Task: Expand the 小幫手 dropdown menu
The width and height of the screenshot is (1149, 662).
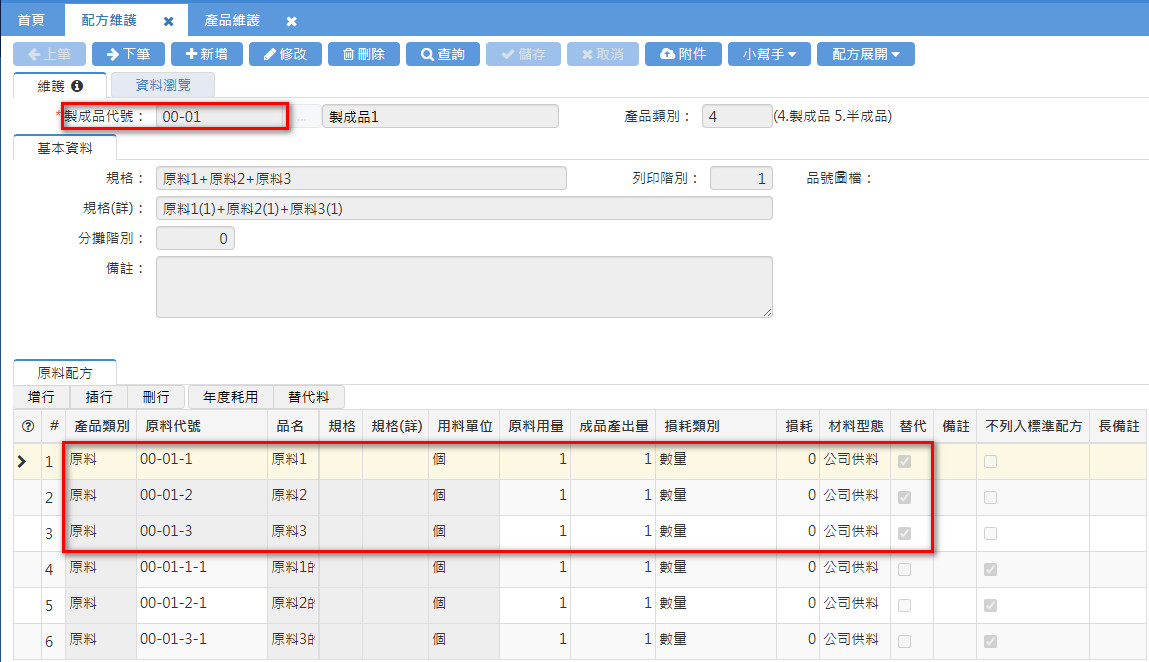Action: coord(769,54)
